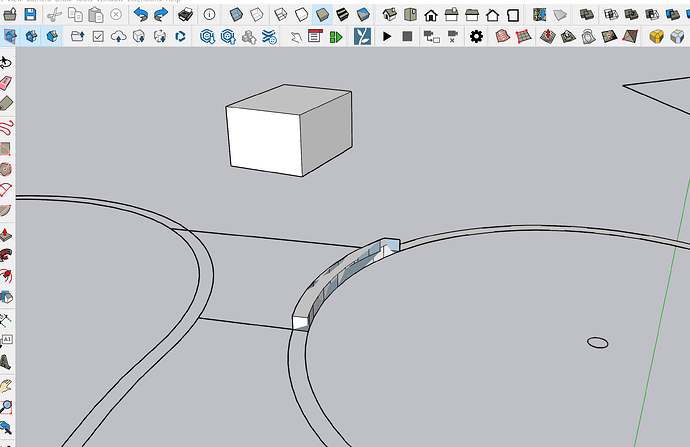Click the blue-white plant logo icon

point(362,36)
